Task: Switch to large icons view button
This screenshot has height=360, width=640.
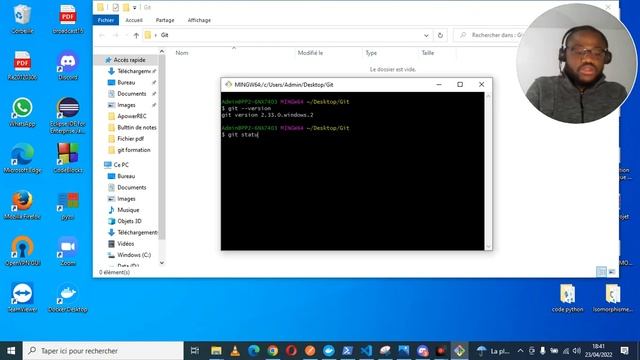Action: pos(612,271)
